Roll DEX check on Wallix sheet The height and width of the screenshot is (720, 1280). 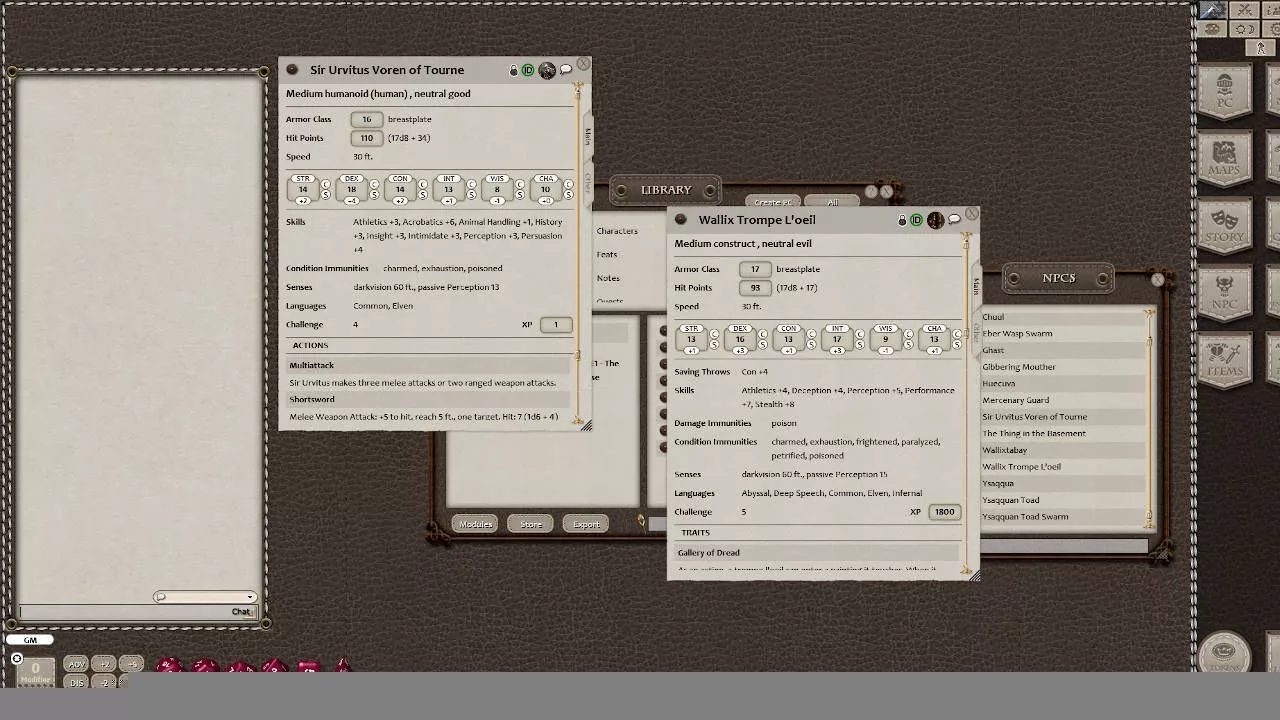(x=763, y=334)
